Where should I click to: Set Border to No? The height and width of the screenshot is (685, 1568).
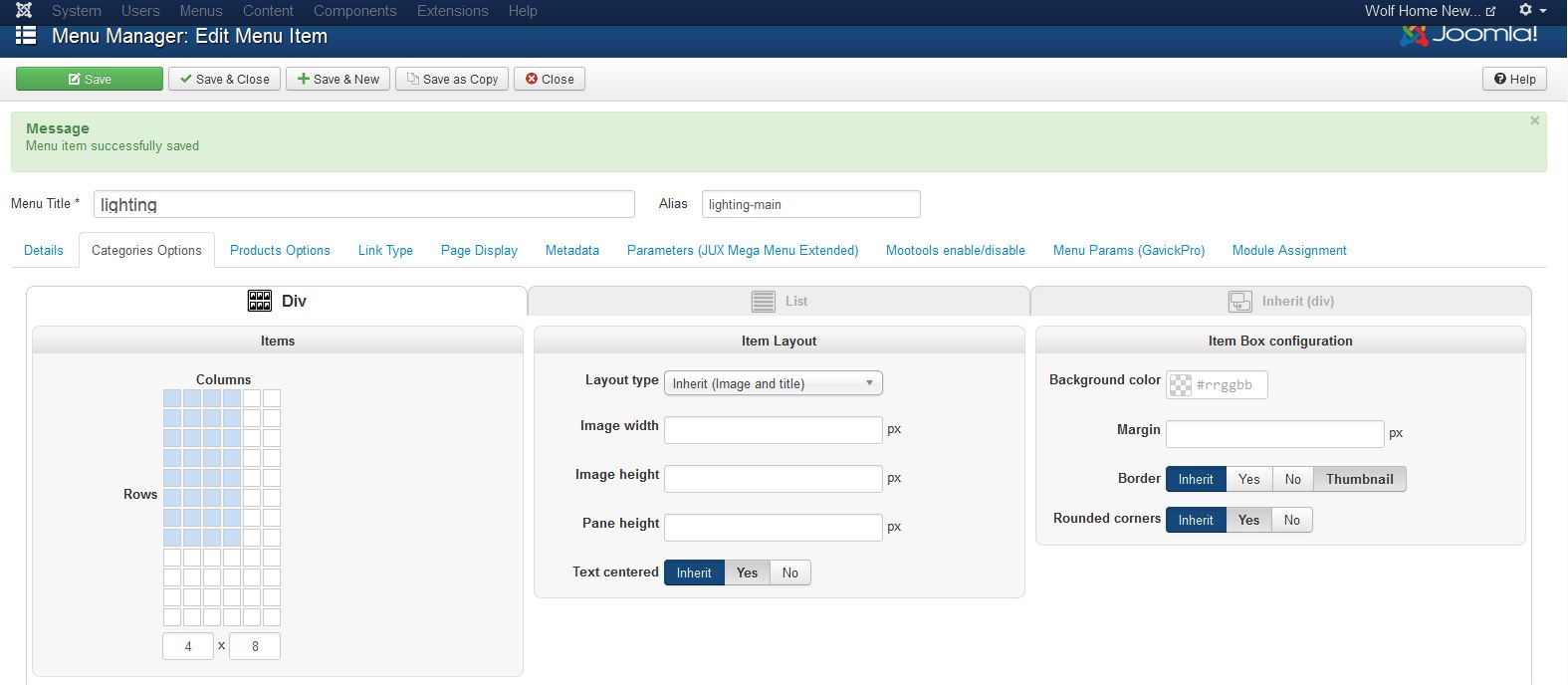1293,479
